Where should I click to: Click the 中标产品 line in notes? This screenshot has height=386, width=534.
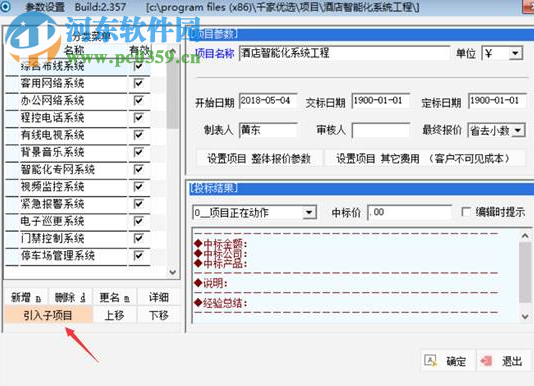221,263
